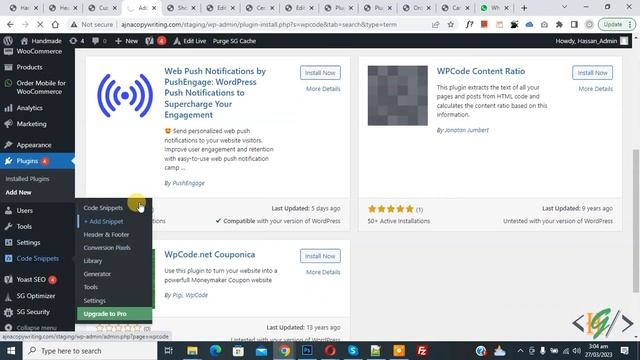The width and height of the screenshot is (640, 360).
Task: Open the New content menu
Action: point(127,41)
